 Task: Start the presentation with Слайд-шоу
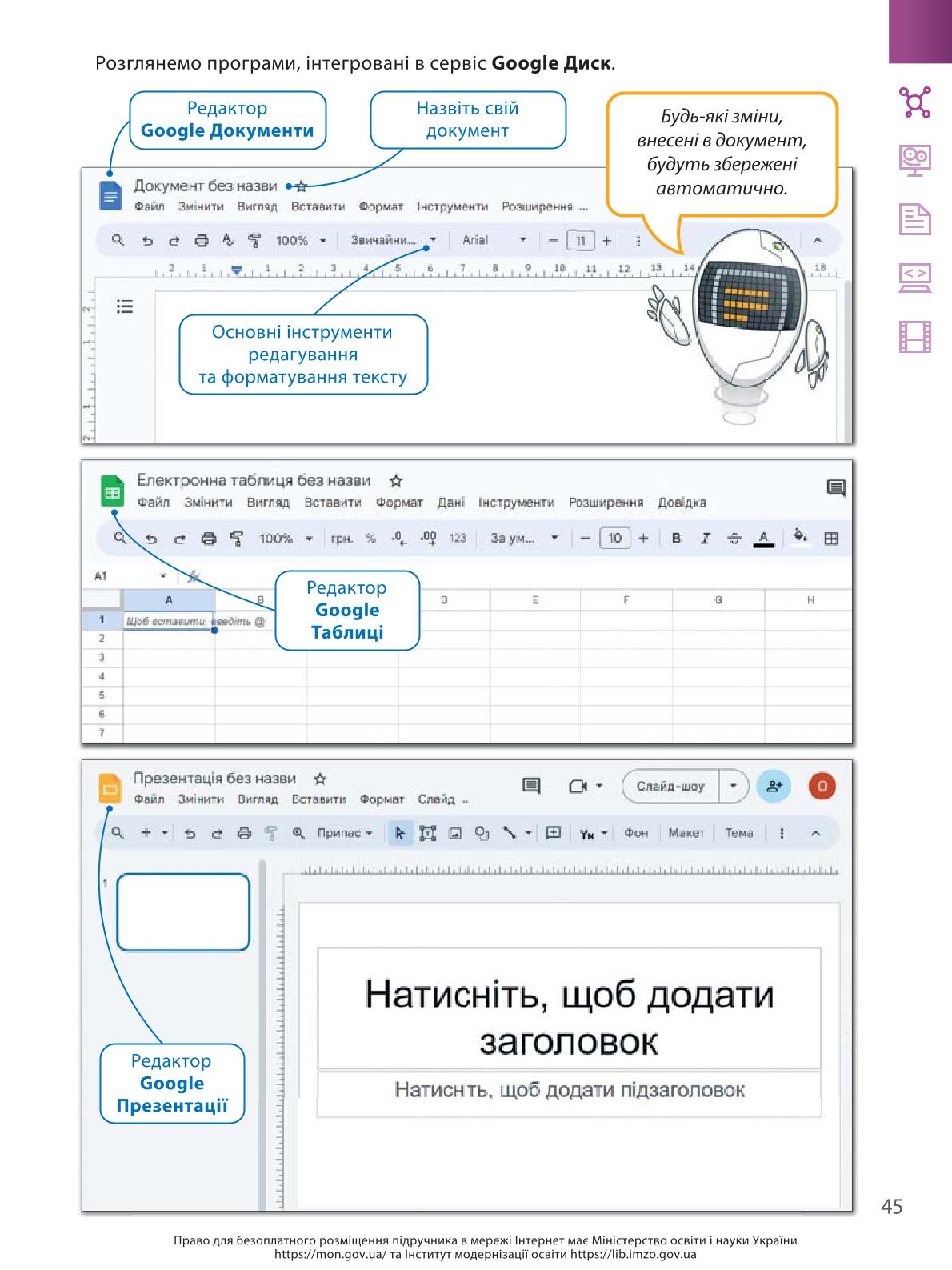pos(670,787)
